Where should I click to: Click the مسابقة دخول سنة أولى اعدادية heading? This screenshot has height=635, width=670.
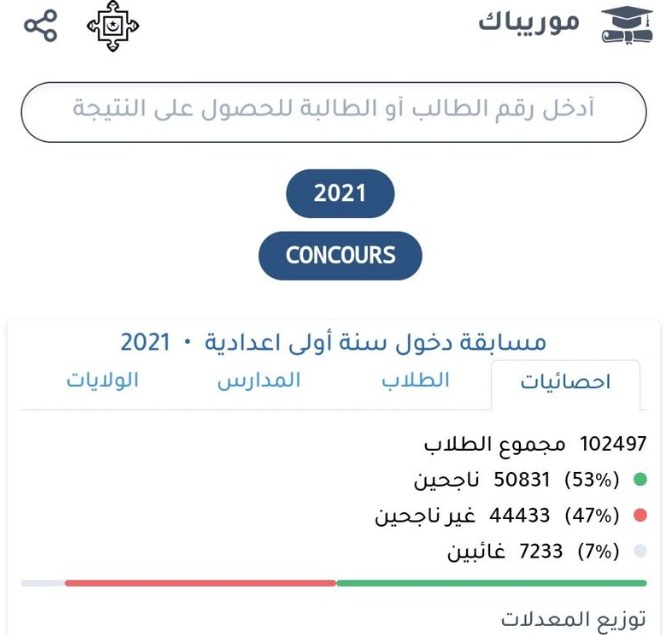[375, 343]
